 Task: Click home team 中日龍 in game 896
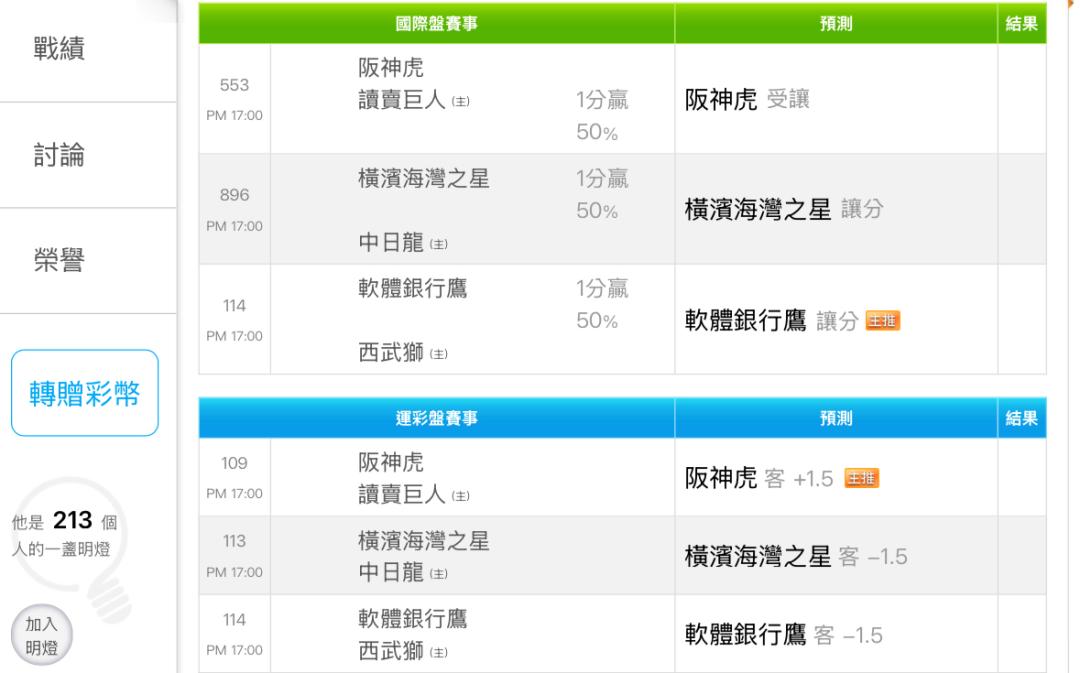tap(391, 242)
